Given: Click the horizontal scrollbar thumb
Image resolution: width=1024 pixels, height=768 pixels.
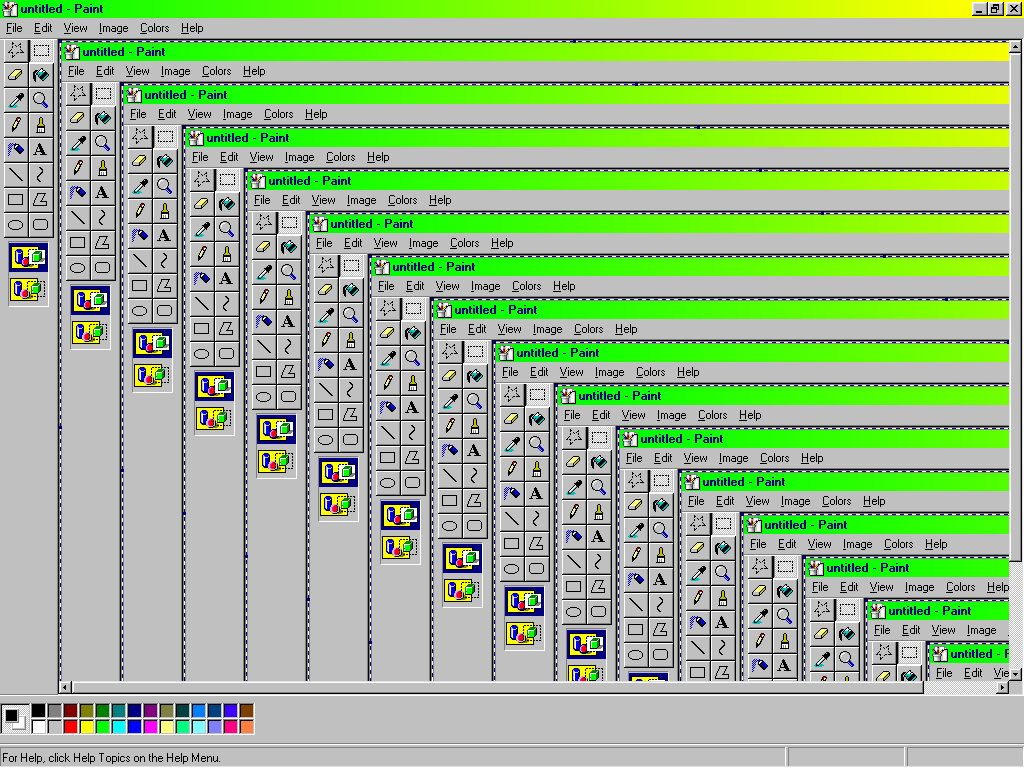Looking at the screenshot, I should click(x=498, y=687).
